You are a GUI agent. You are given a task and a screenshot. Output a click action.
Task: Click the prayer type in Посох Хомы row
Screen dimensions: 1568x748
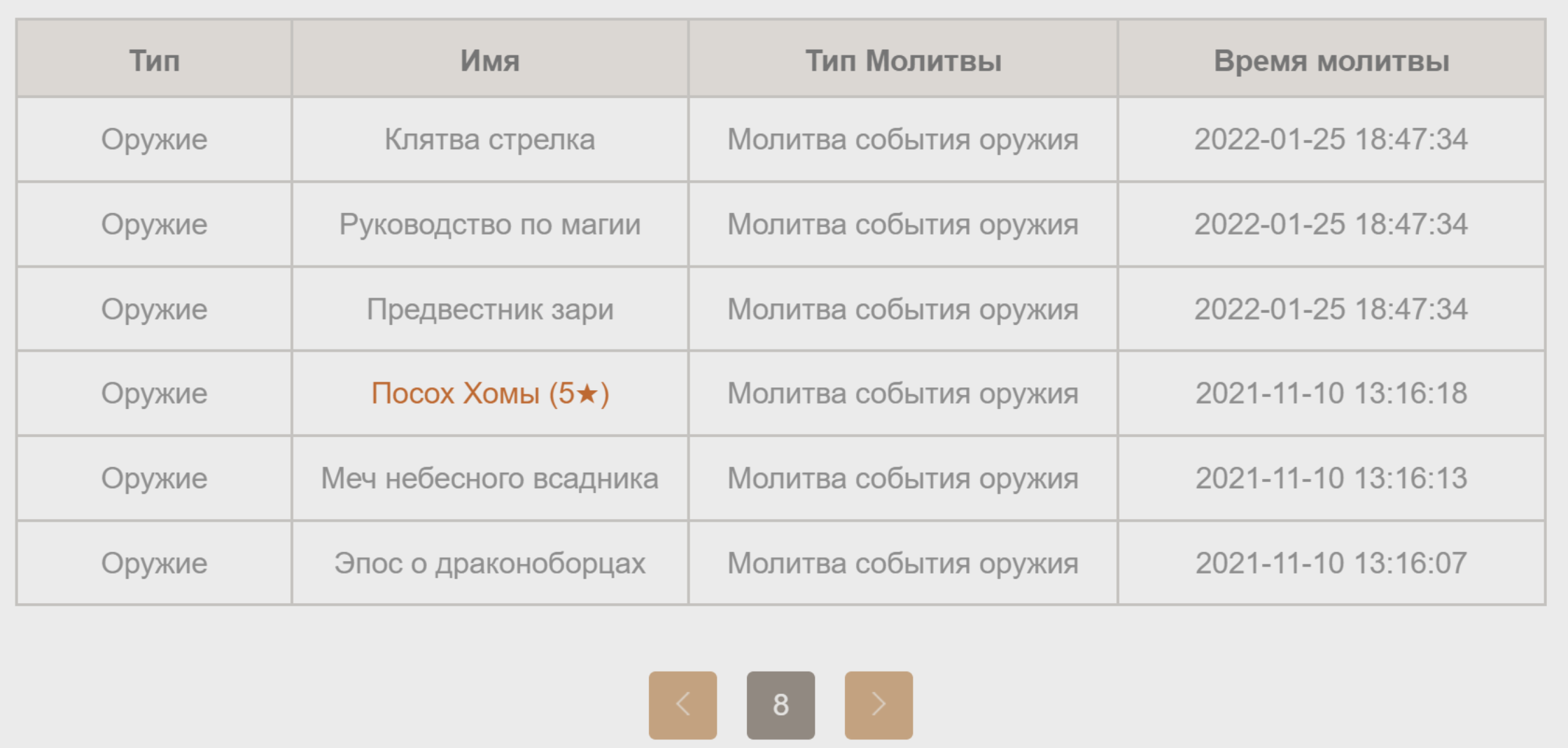coord(903,394)
